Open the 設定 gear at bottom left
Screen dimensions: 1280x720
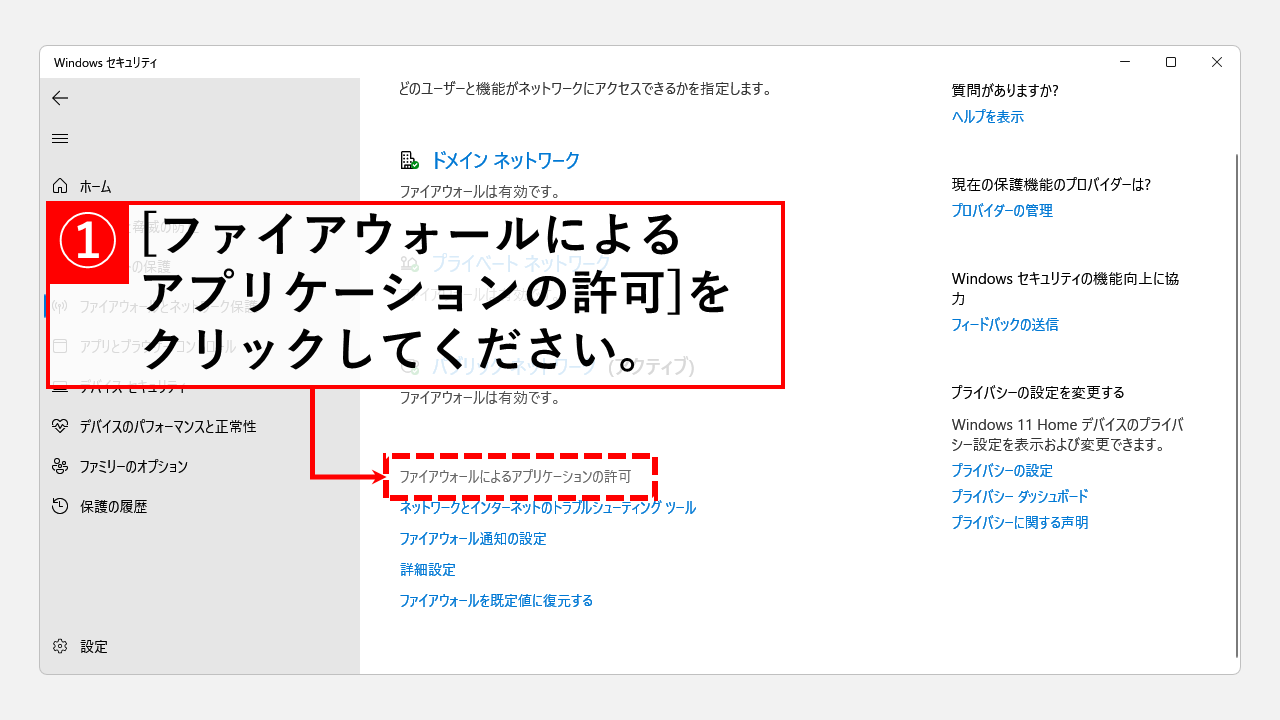pos(92,646)
